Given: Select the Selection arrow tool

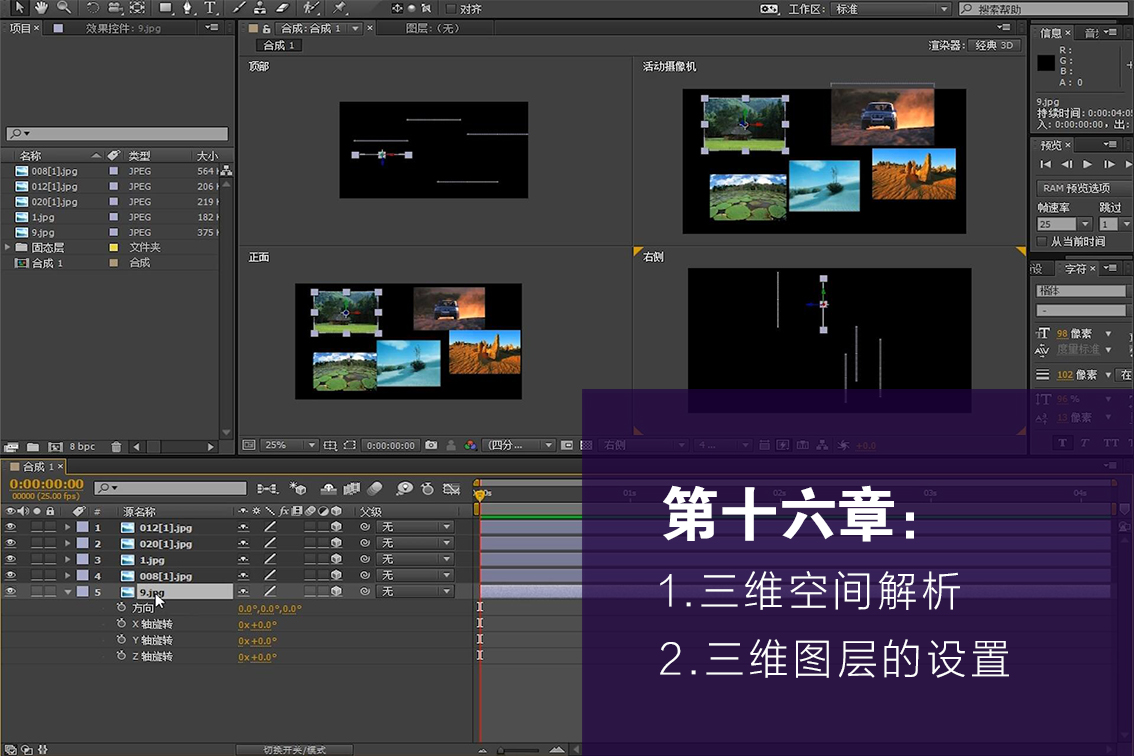Looking at the screenshot, I should [x=18, y=8].
